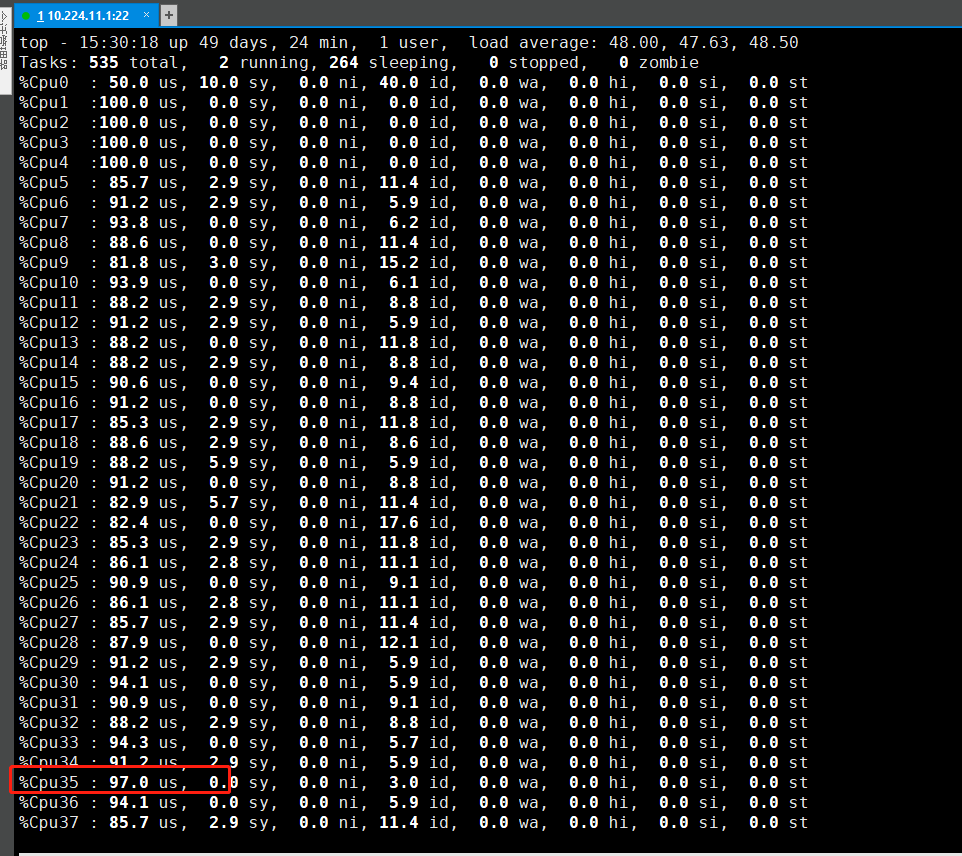The width and height of the screenshot is (962, 856).
Task: Click the green connection status dot
Action: 26,16
